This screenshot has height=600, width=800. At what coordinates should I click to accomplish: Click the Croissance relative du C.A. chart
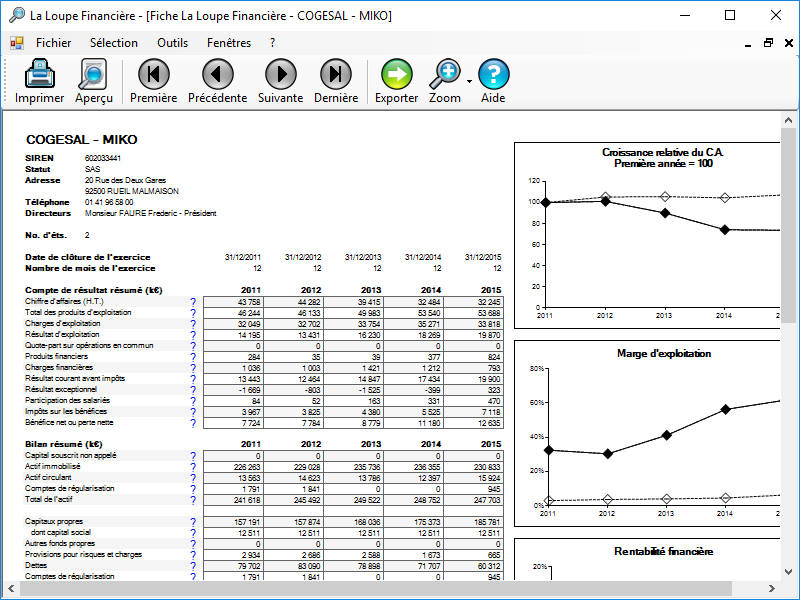[647, 236]
